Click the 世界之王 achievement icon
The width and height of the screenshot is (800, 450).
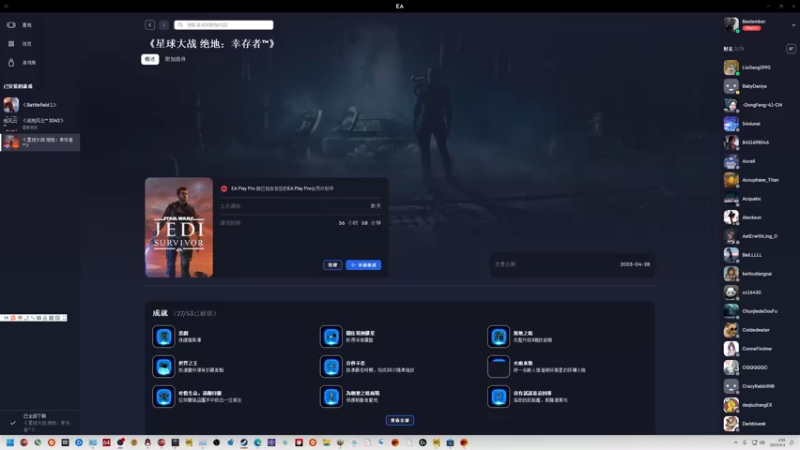tap(164, 366)
